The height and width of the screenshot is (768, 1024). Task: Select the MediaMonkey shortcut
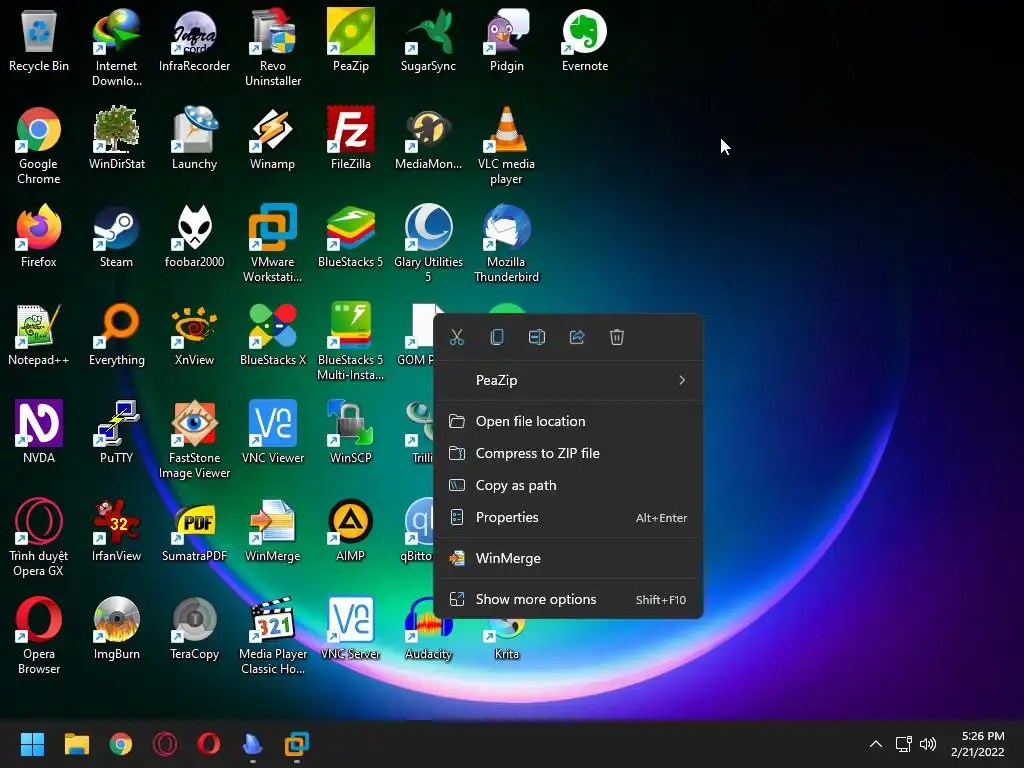coord(428,137)
